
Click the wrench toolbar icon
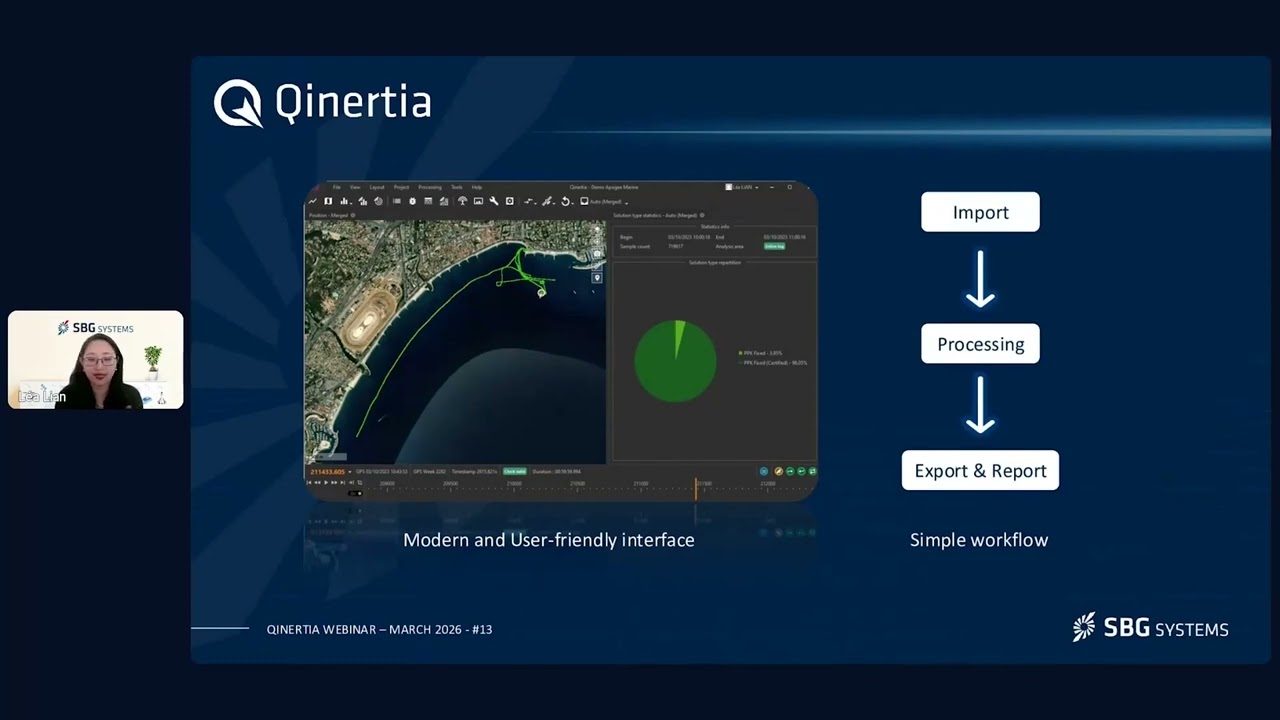point(494,201)
